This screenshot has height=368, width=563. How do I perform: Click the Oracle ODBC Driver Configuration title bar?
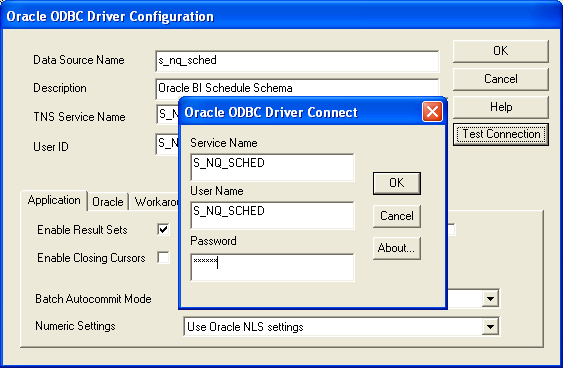(x=282, y=16)
